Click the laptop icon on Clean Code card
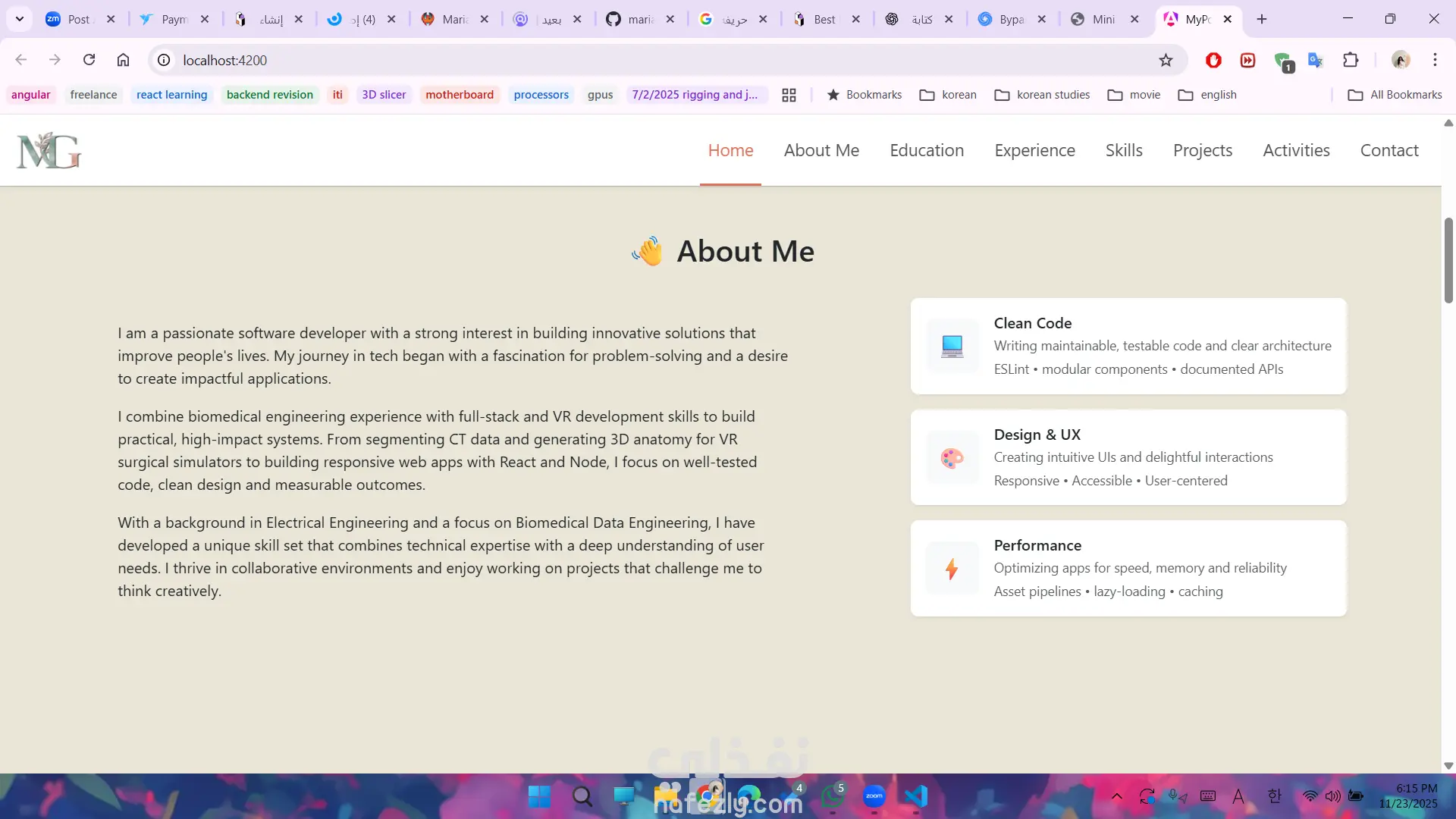Screen dimensions: 1456x819 pos(952,346)
